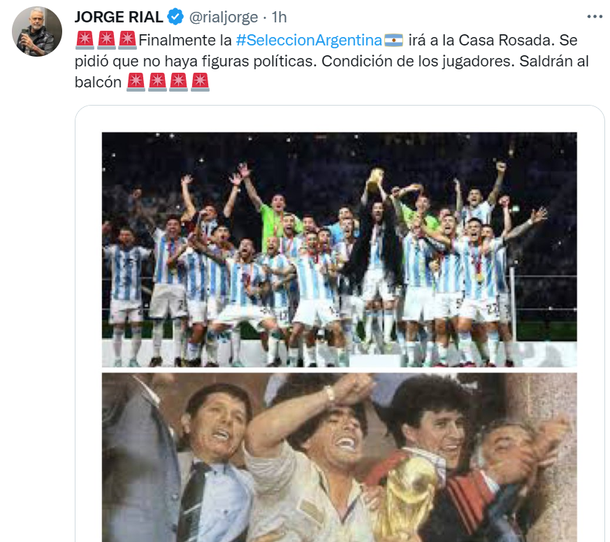Open the @rialjorge handle link
The image size is (610, 542).
223,17
